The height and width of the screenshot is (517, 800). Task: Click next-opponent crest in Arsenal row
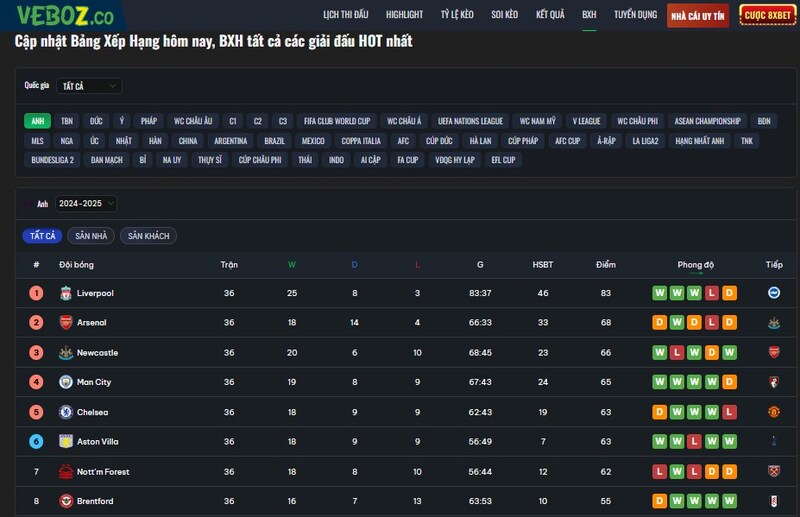coord(774,323)
